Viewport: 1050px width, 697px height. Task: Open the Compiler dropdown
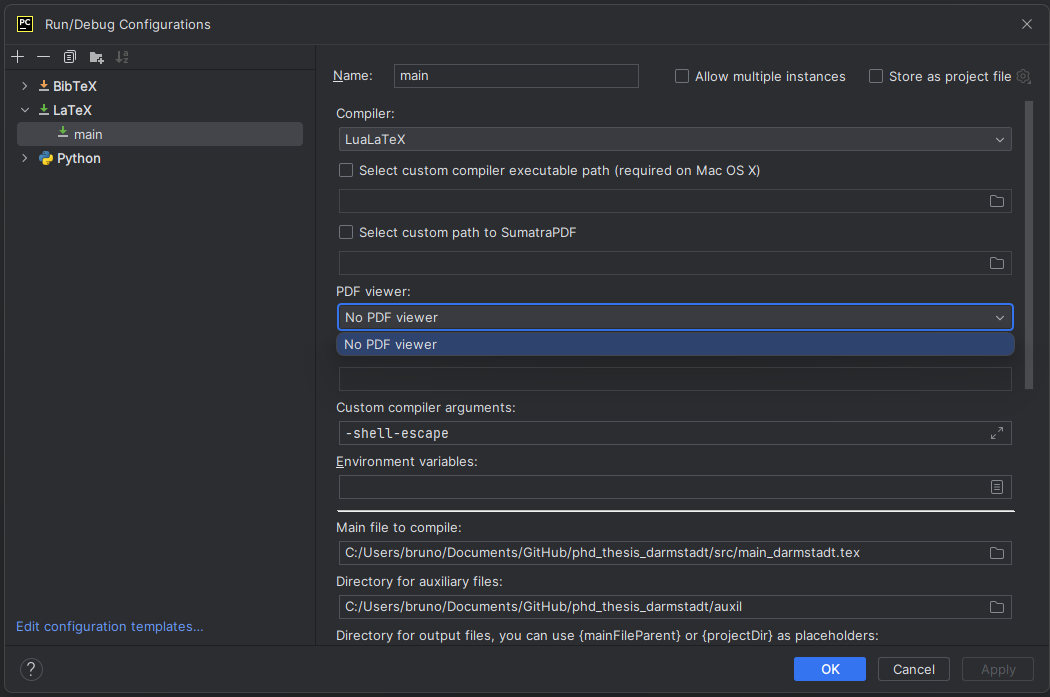click(x=999, y=140)
